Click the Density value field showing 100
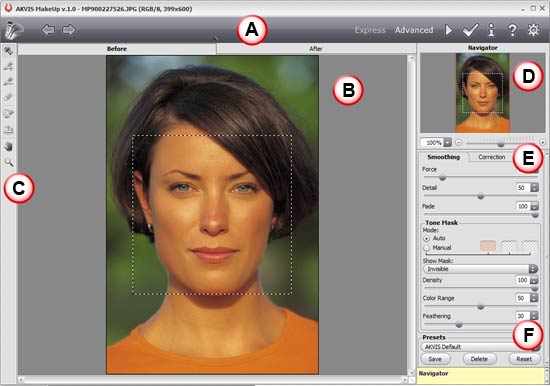Image resolution: width=550 pixels, height=386 pixels. 523,280
